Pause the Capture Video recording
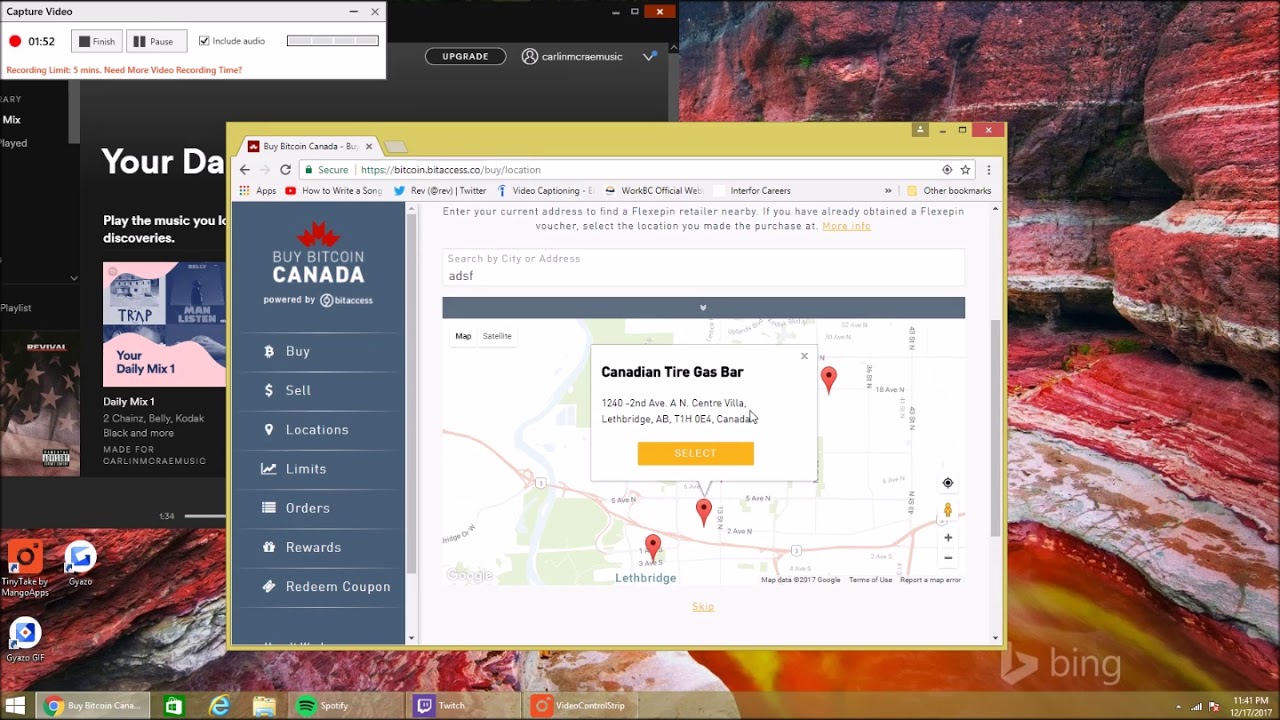Screen dimensions: 1280x720 pos(156,41)
